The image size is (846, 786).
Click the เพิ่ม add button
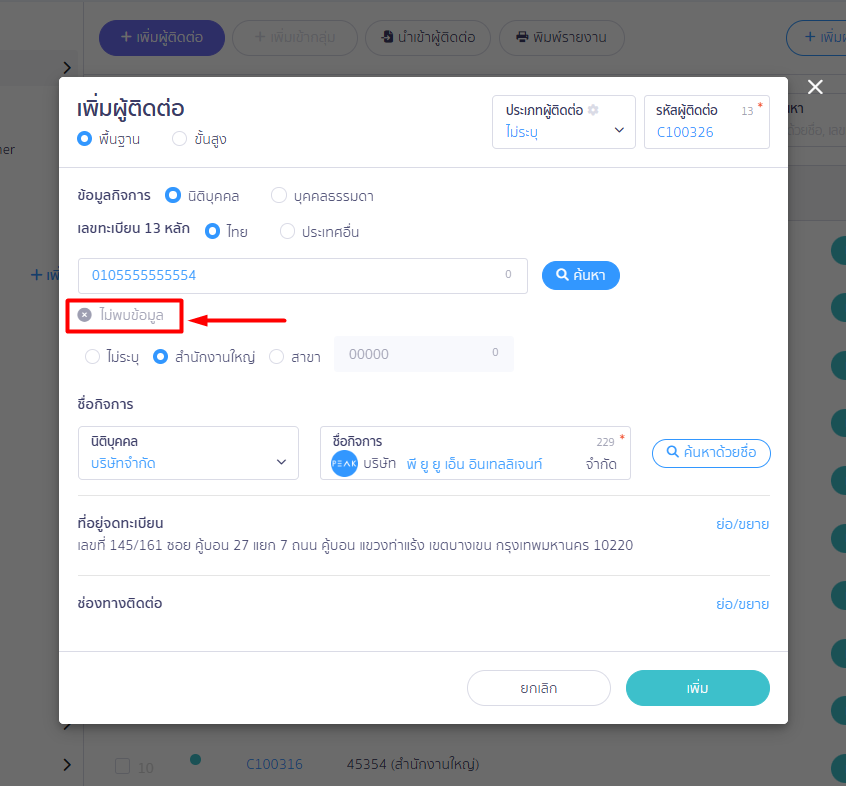pos(698,688)
